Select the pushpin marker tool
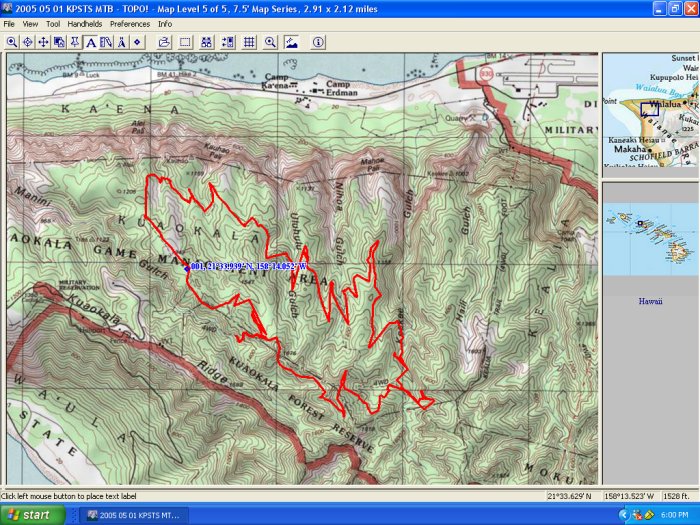Image resolution: width=700 pixels, height=525 pixels. coord(75,42)
